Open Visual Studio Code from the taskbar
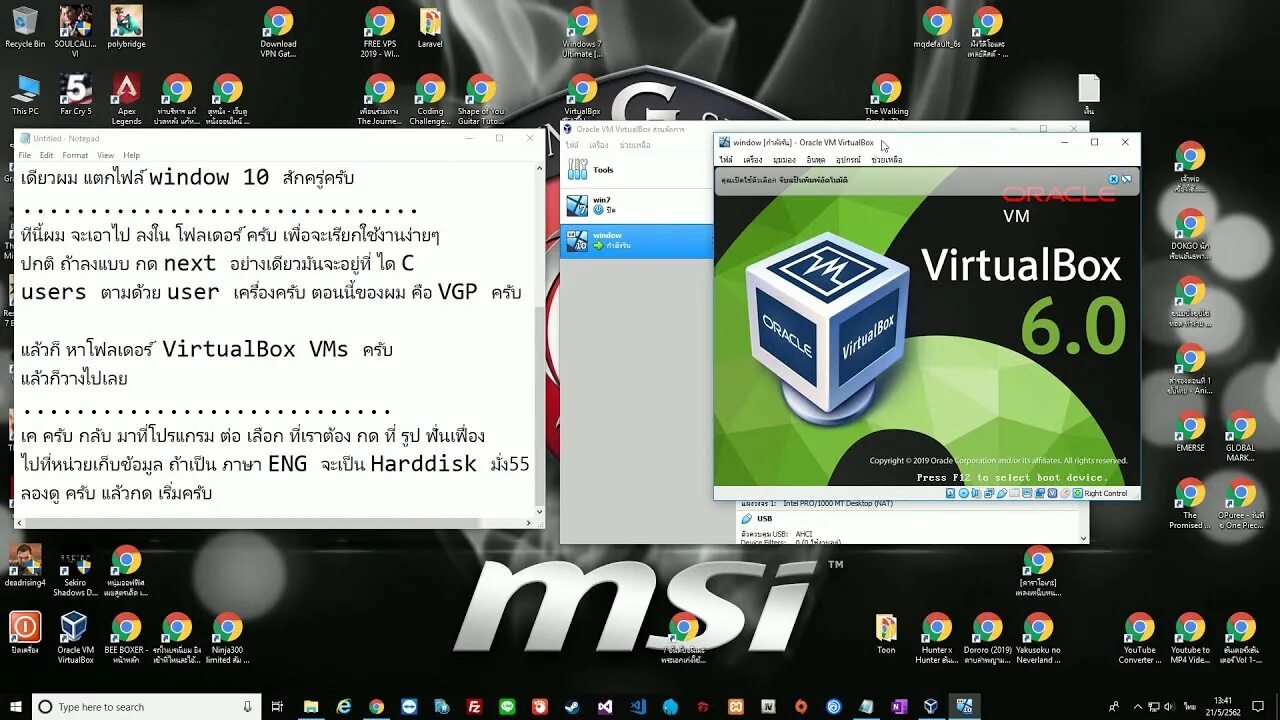Screen dimensions: 1280x720 [x=638, y=706]
